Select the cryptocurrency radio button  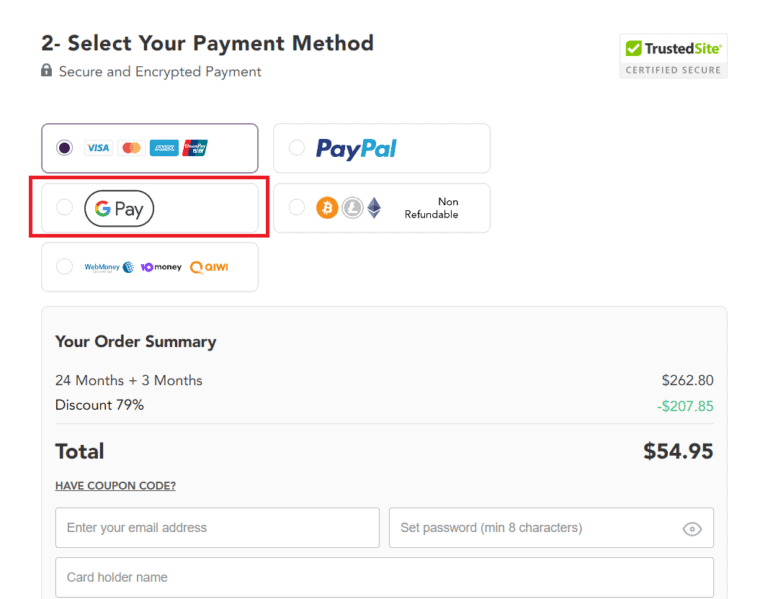click(x=297, y=207)
